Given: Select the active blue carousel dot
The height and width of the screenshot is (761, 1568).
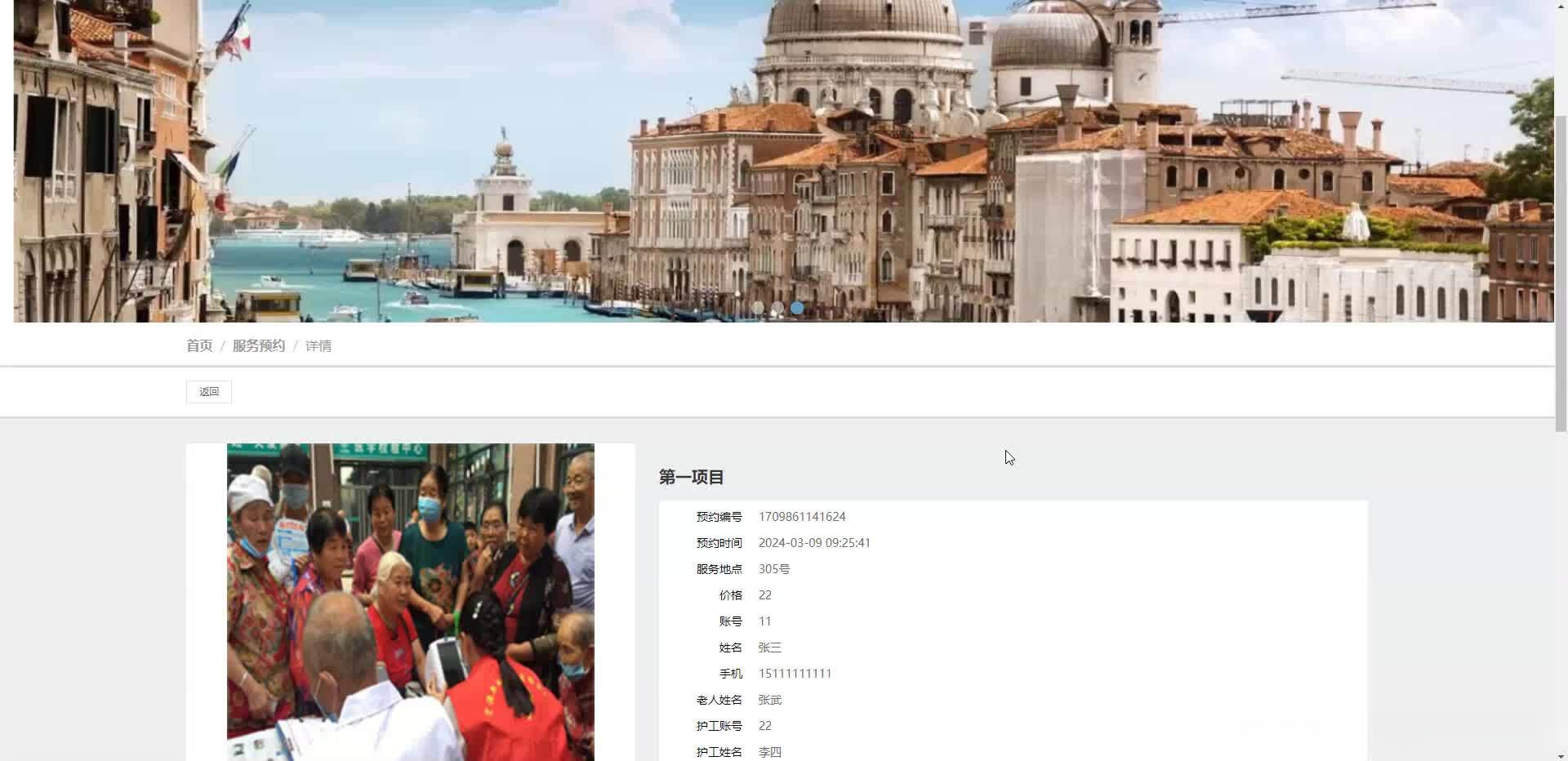Looking at the screenshot, I should pos(797,308).
